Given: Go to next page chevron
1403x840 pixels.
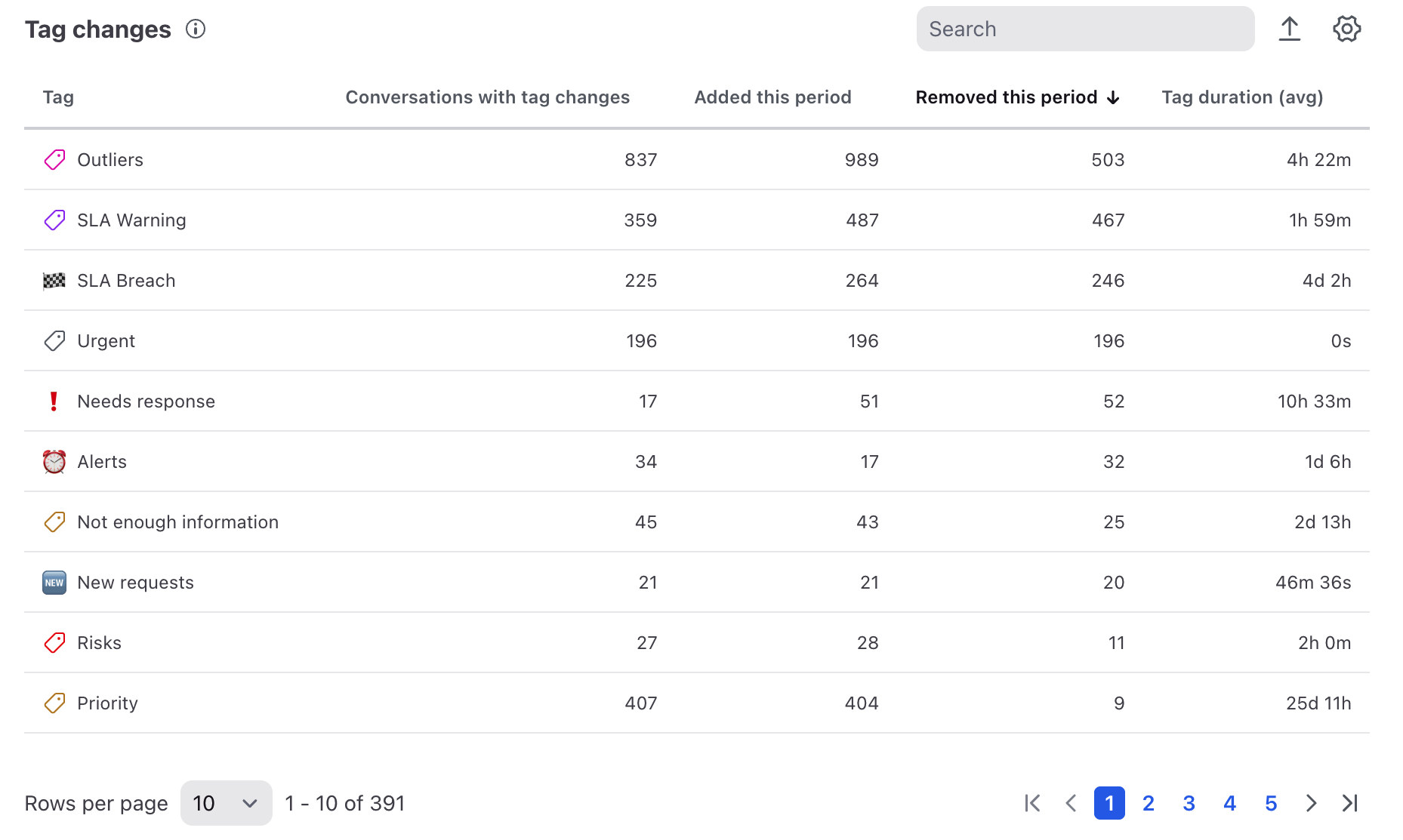Looking at the screenshot, I should [x=1311, y=803].
